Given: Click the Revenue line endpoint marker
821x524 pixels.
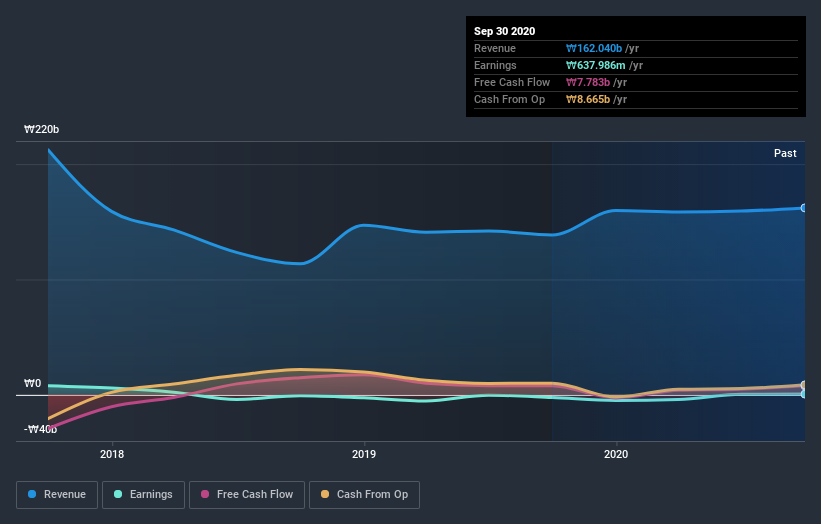Looking at the screenshot, I should 804,208.
